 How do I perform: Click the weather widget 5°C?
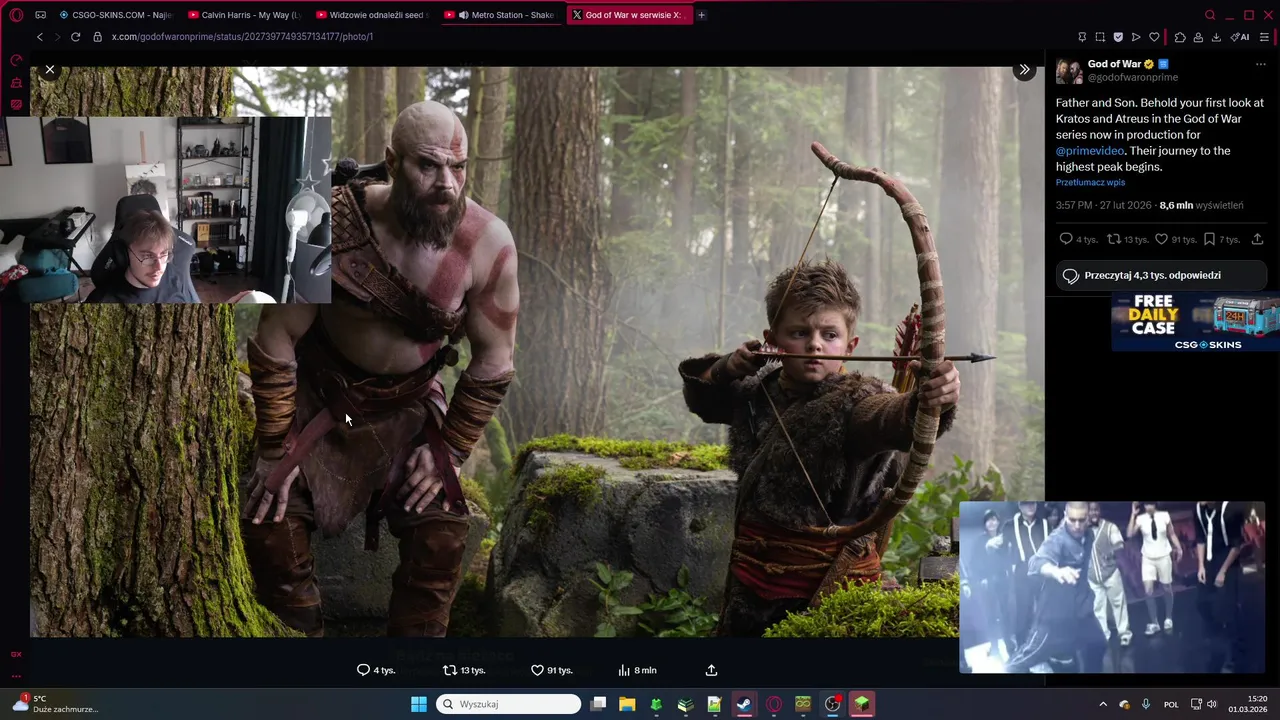click(x=55, y=704)
